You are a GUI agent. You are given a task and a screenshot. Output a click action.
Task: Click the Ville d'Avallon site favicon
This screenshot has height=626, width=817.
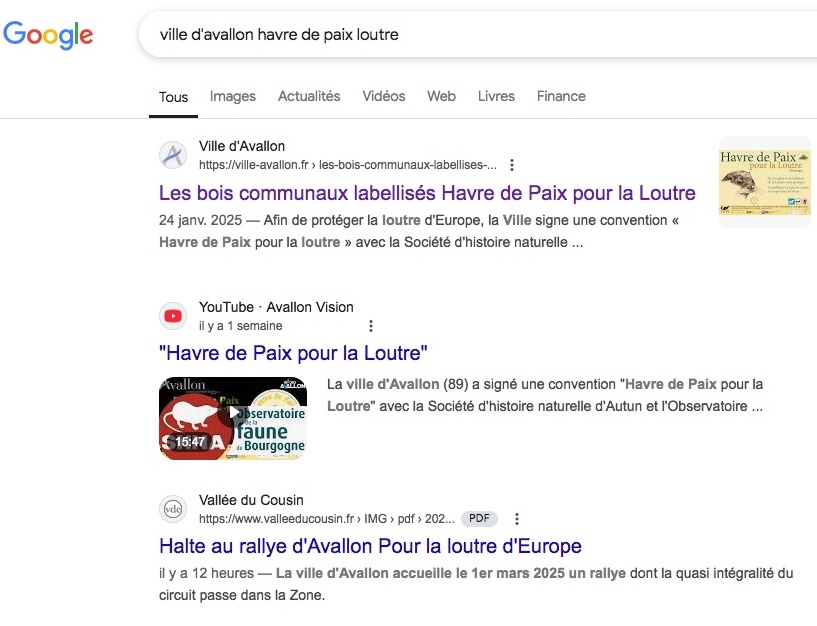pyautogui.click(x=173, y=155)
